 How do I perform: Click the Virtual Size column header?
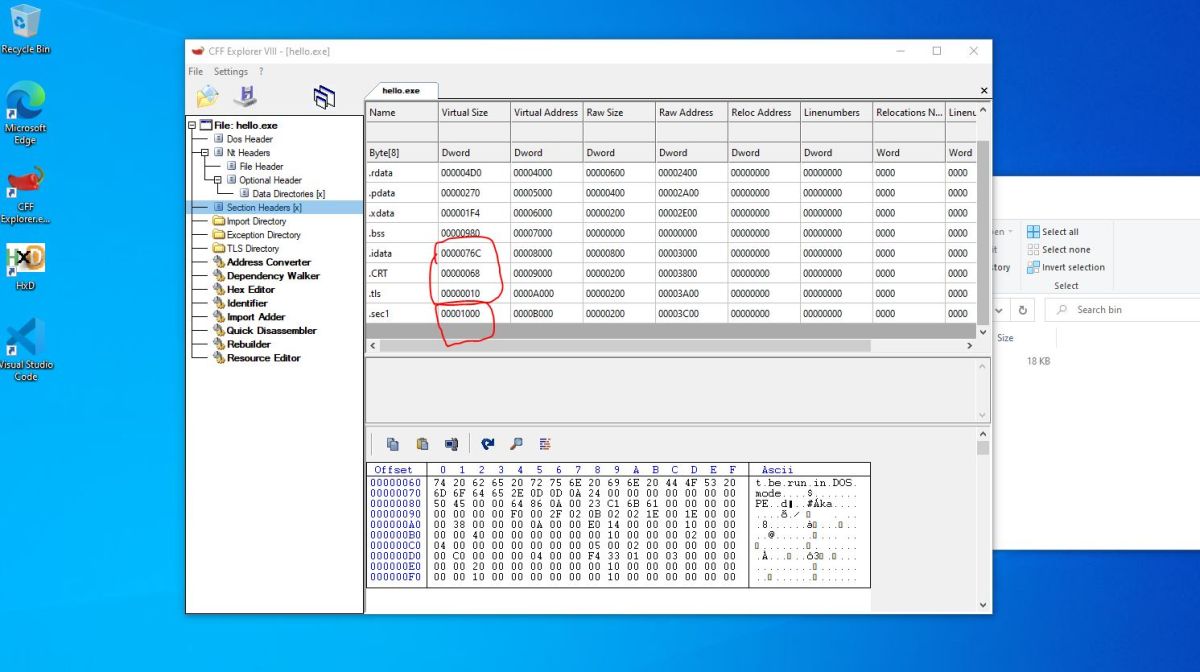tap(474, 112)
